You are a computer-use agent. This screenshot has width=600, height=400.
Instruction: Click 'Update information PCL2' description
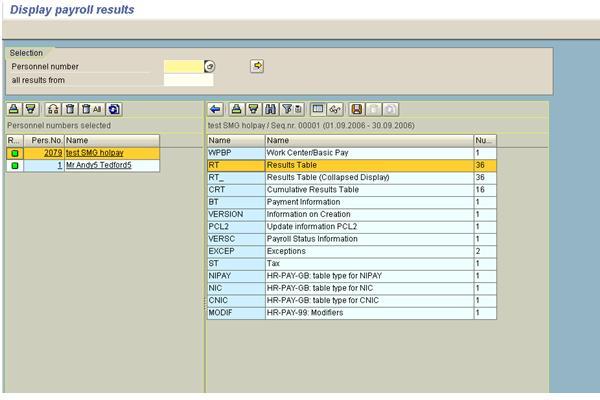pyautogui.click(x=312, y=226)
